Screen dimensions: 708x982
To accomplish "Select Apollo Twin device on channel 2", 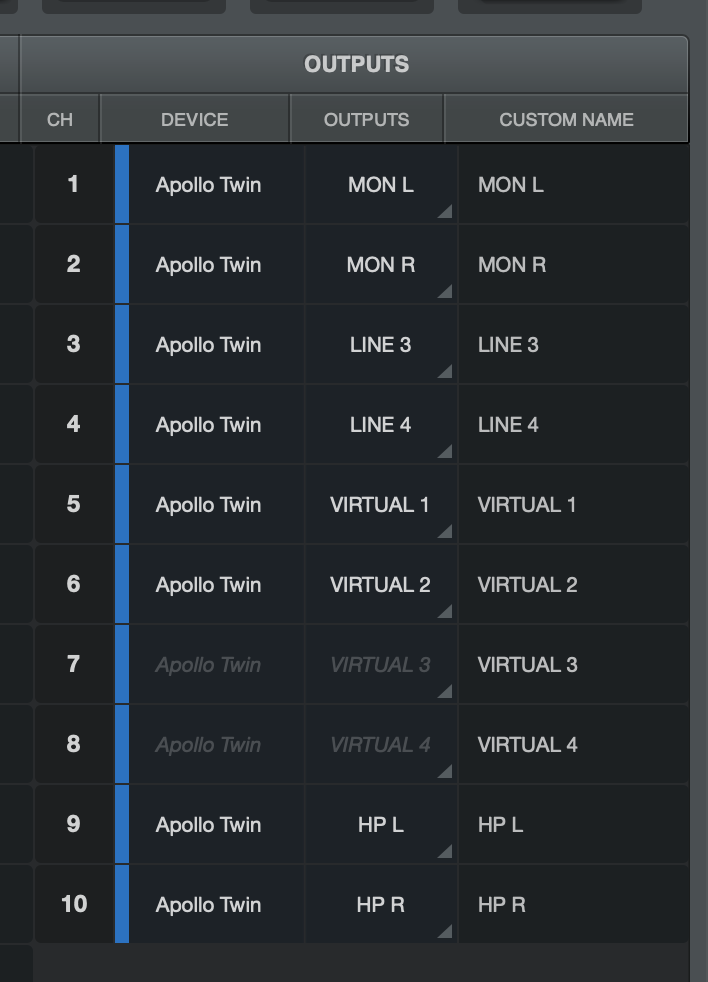I will 209,265.
